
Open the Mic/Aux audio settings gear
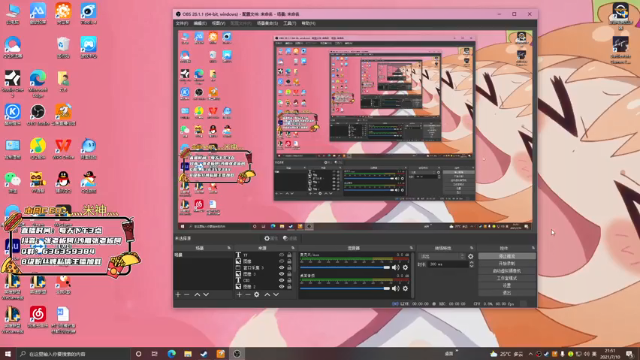click(405, 267)
